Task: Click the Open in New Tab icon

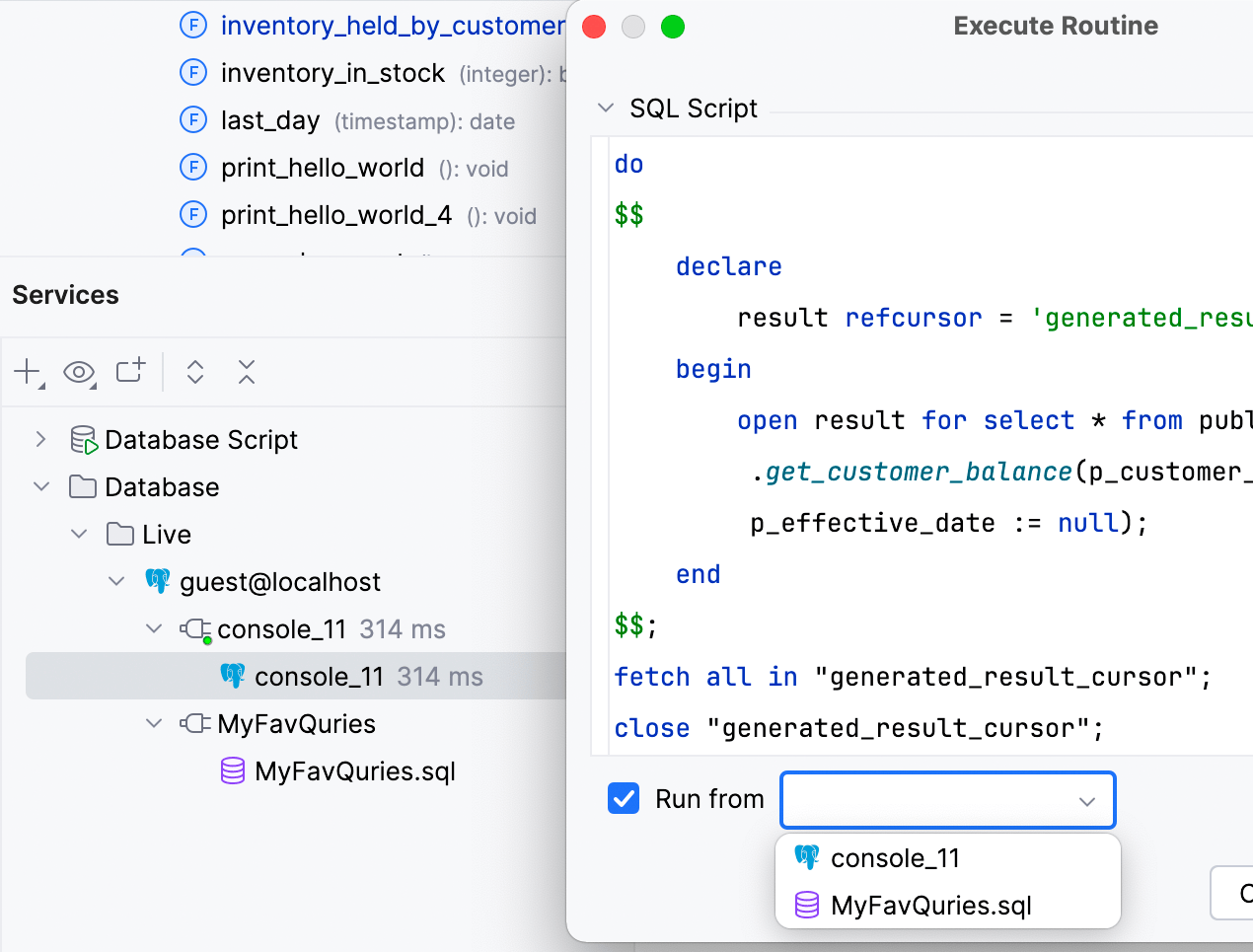Action: 130,371
